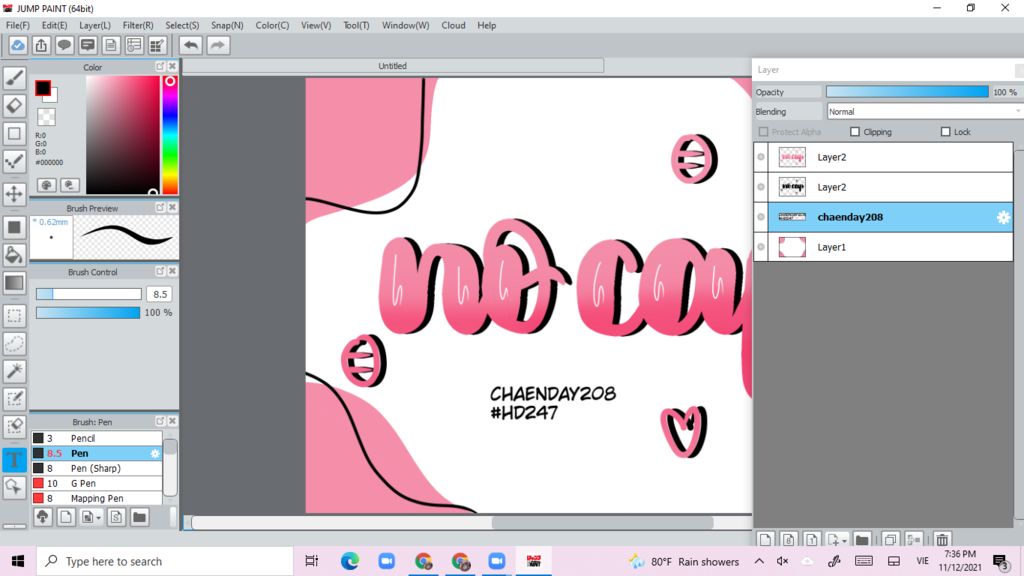Click the round speech bubble toolbar icon
The width and height of the screenshot is (1024, 576).
click(x=64, y=45)
